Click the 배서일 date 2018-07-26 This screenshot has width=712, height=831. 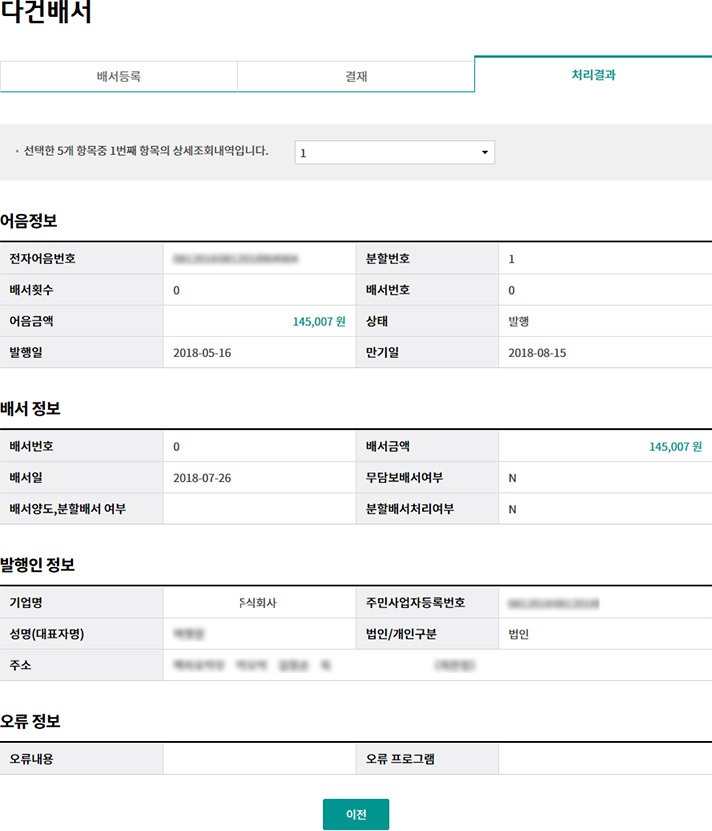click(202, 478)
